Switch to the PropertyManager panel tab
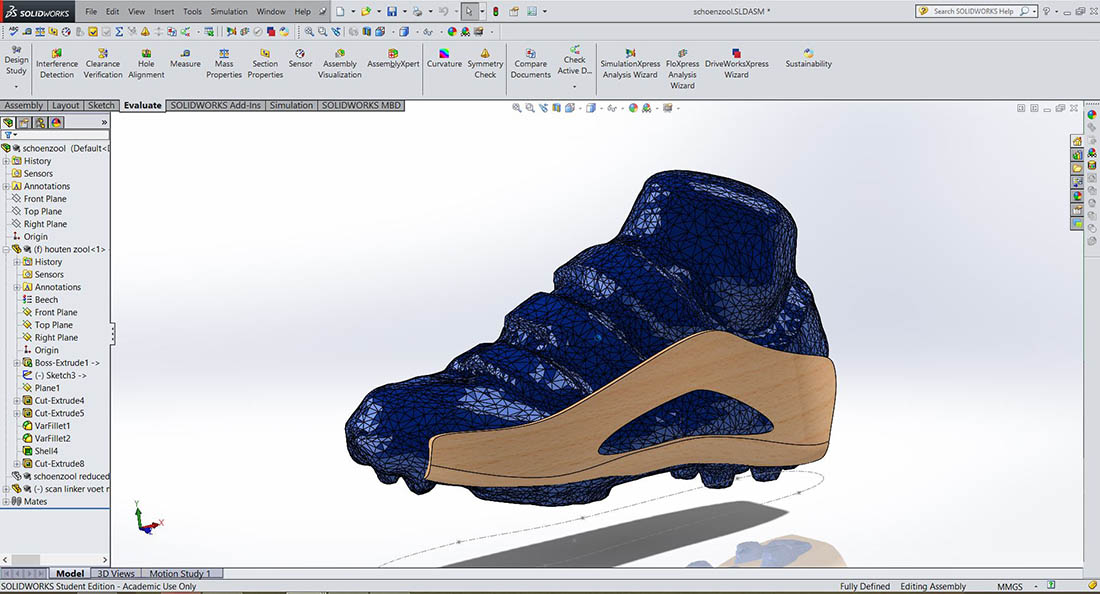The image size is (1100, 594). click(x=25, y=122)
